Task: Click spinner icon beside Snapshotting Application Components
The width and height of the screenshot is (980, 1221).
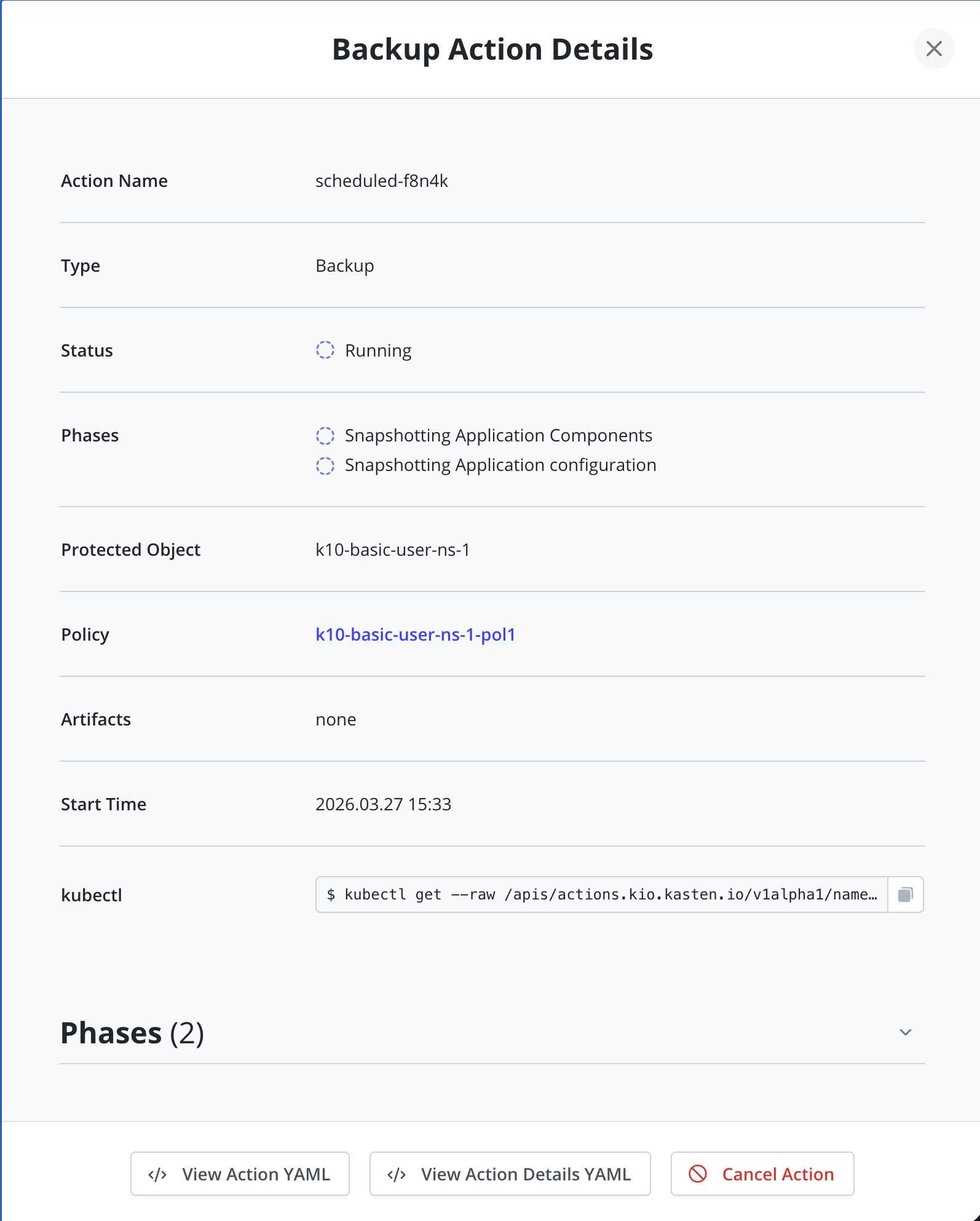Action: 325,436
